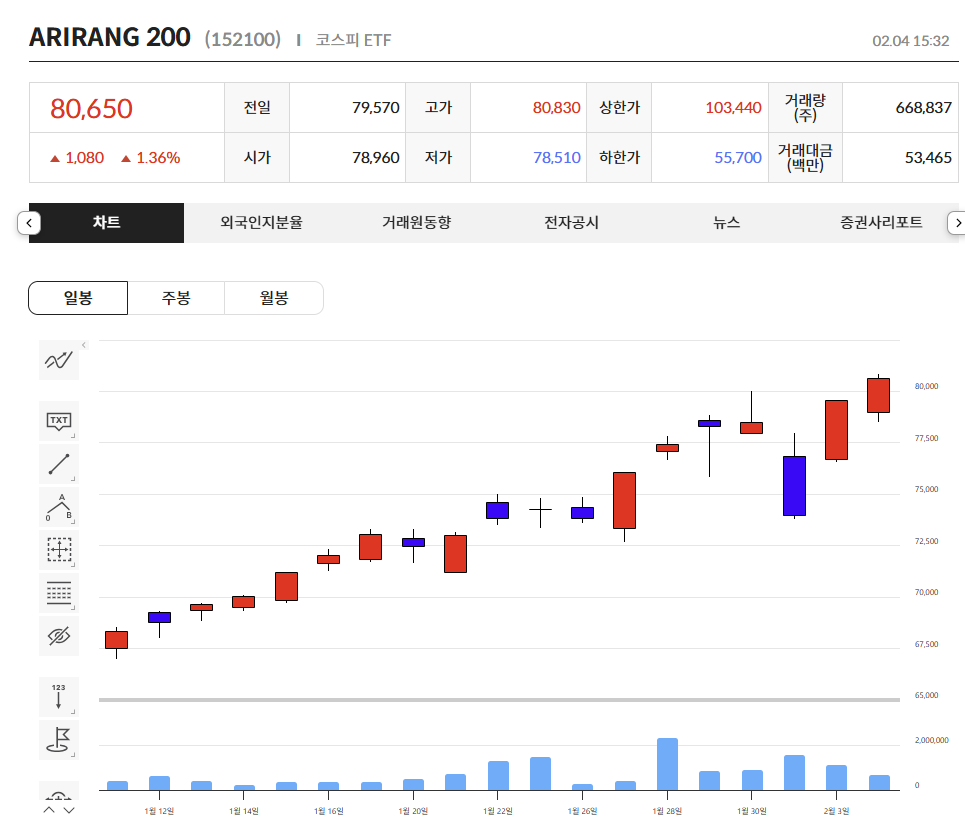965x825 pixels.
Task: Select the 일봉 daily candle button
Action: 78,298
